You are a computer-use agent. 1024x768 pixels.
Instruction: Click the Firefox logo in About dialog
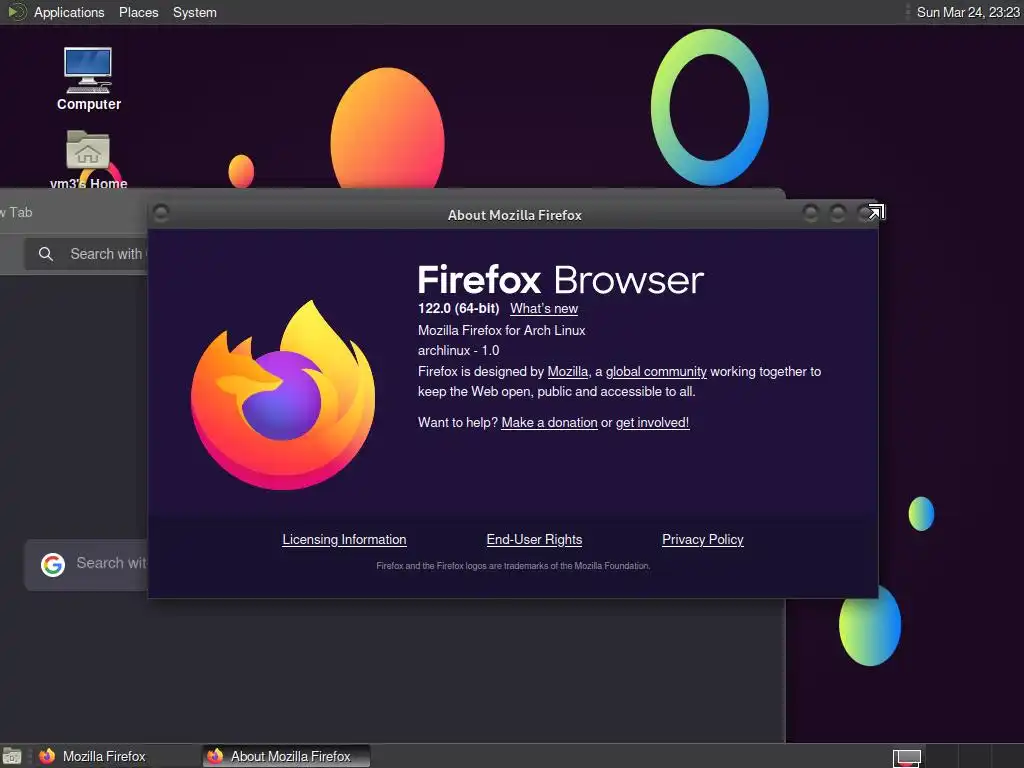[x=283, y=395]
